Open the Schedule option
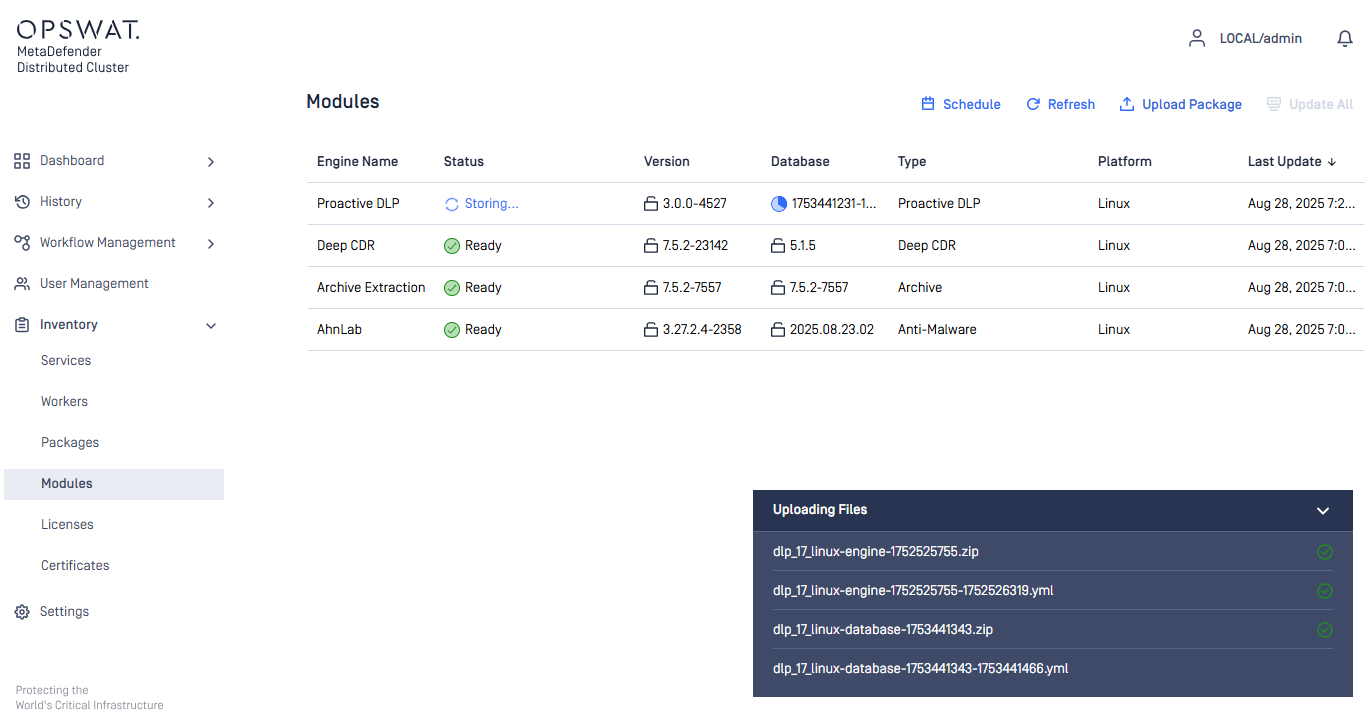The image size is (1372, 715). coord(960,105)
